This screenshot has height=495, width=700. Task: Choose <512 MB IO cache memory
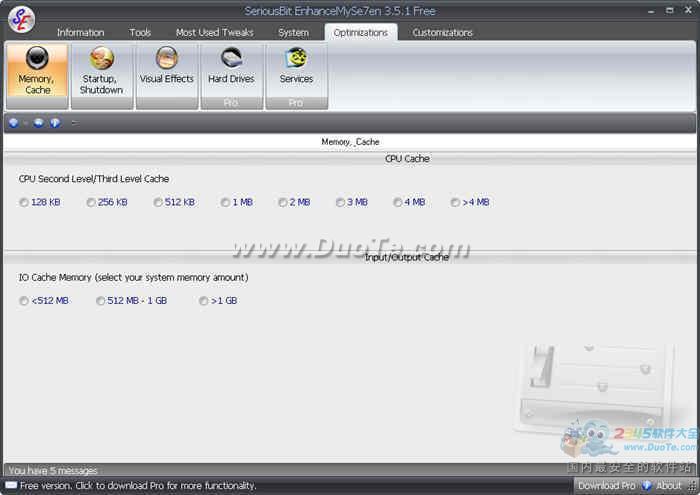pyautogui.click(x=44, y=301)
